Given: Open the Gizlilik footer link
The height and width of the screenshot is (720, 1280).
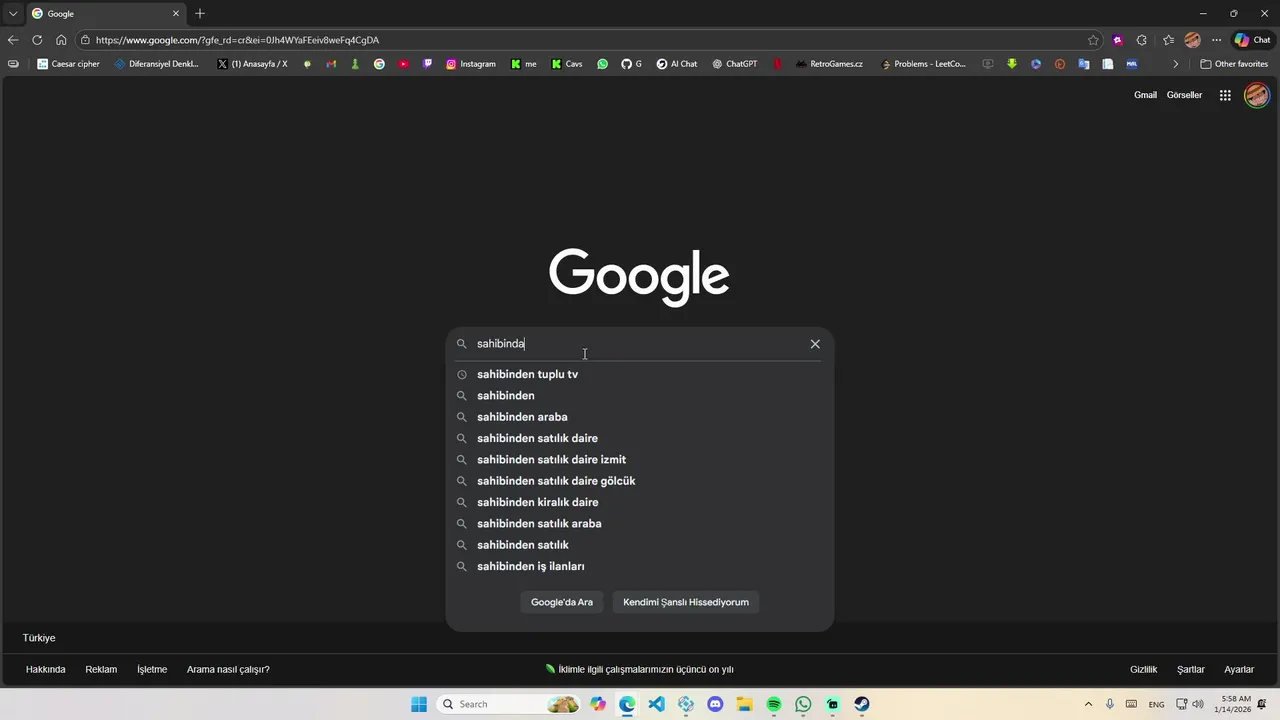Looking at the screenshot, I should click(1143, 670).
